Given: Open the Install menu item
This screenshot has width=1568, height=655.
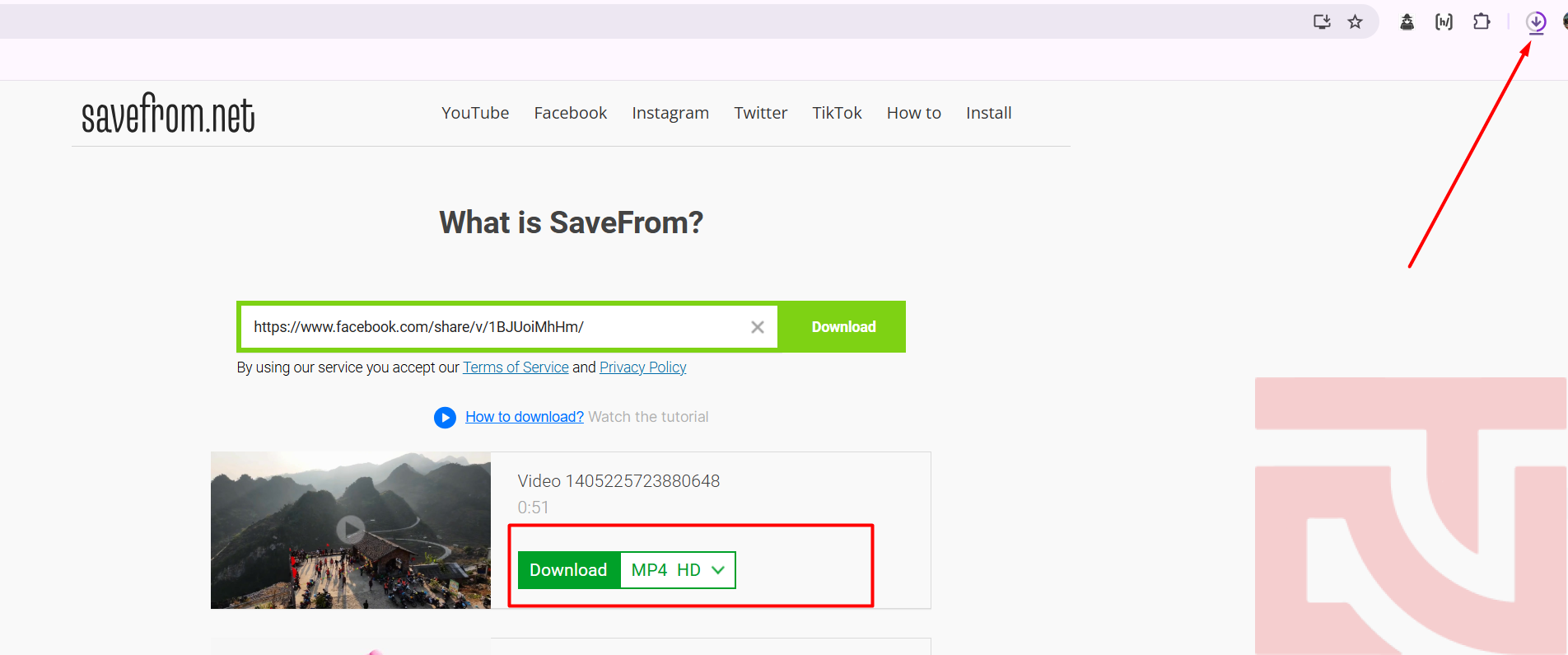Looking at the screenshot, I should click(989, 113).
